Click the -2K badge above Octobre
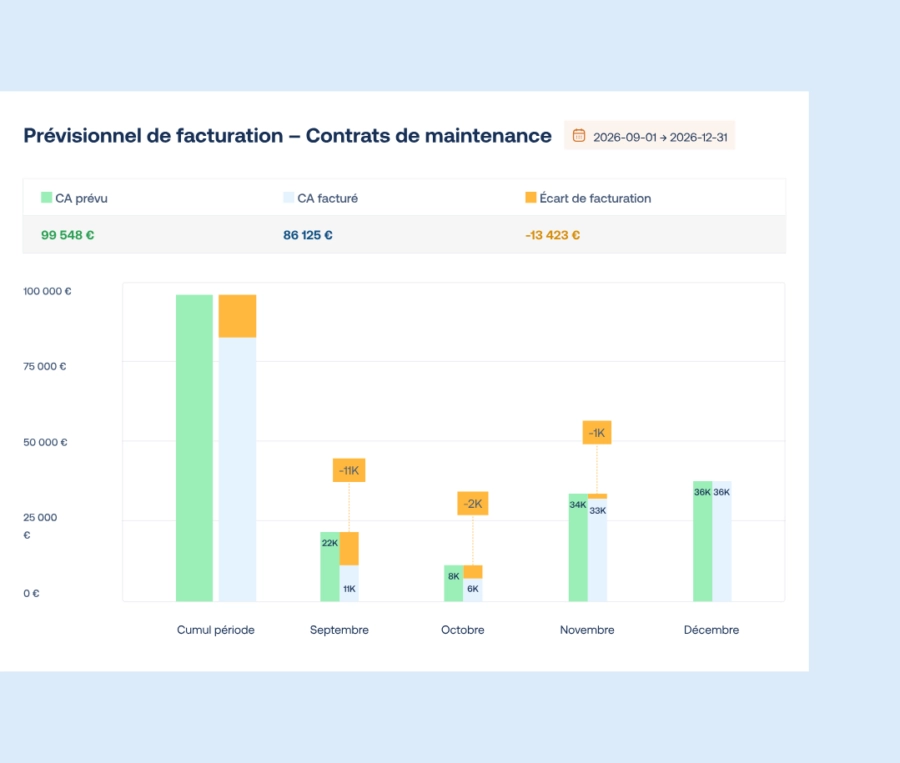The image size is (900, 763). (471, 503)
